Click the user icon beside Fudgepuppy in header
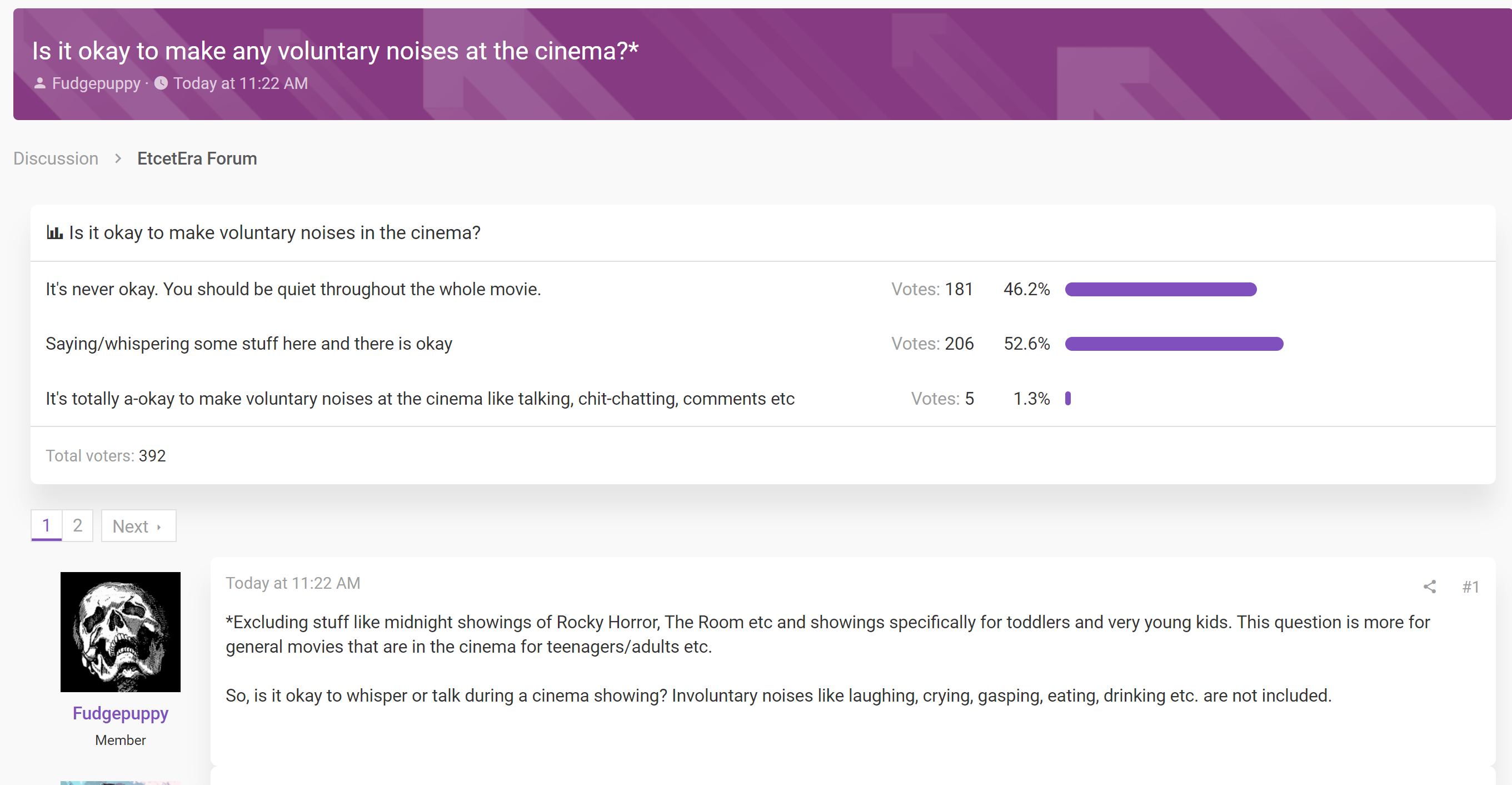1512x785 pixels. (x=39, y=83)
